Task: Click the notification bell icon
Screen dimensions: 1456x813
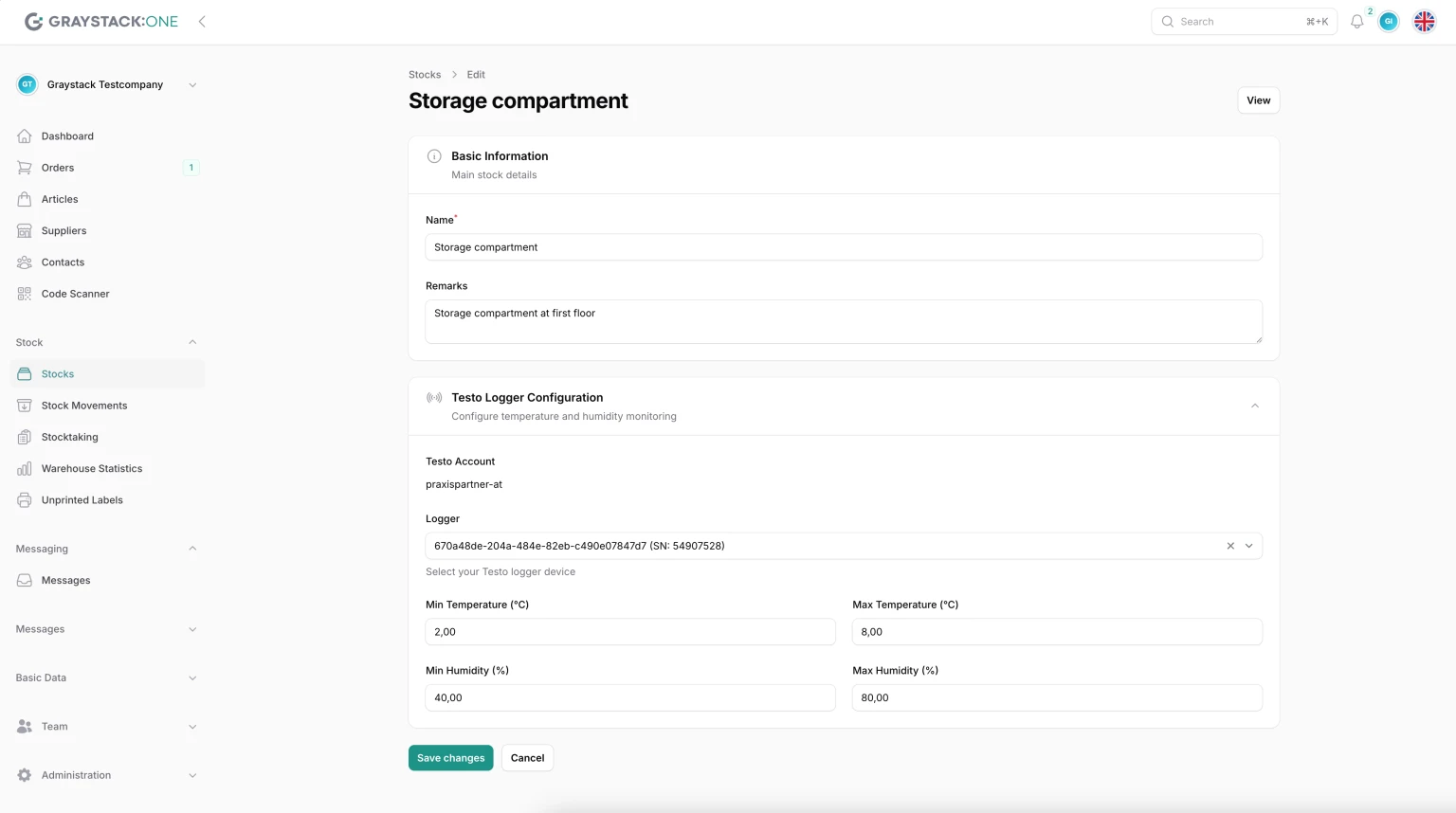Action: click(1356, 22)
